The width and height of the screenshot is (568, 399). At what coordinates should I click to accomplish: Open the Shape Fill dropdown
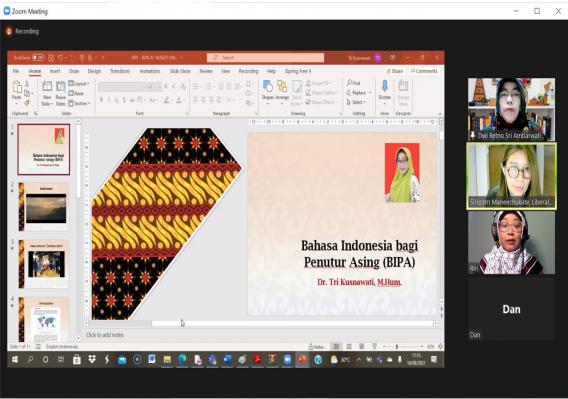pyautogui.click(x=318, y=83)
